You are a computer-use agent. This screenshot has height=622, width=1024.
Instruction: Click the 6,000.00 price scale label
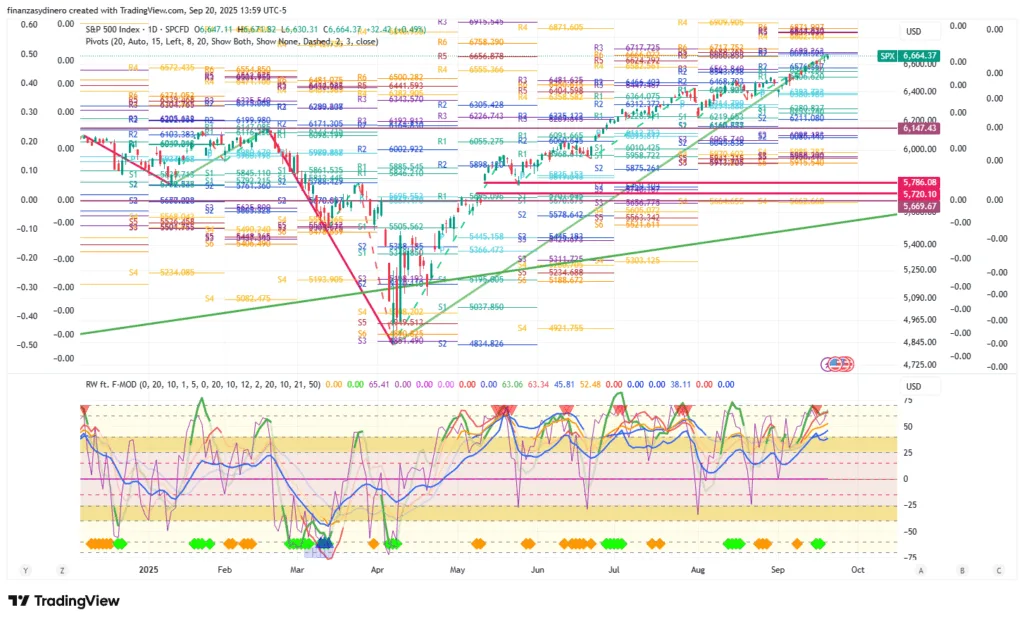coord(920,149)
